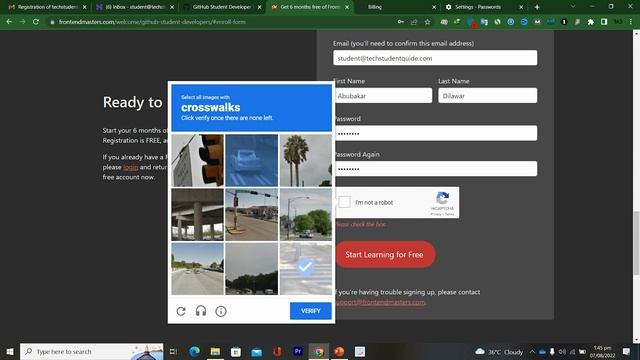
Task: Open File Explorer from the taskbar
Action: [x=215, y=351]
